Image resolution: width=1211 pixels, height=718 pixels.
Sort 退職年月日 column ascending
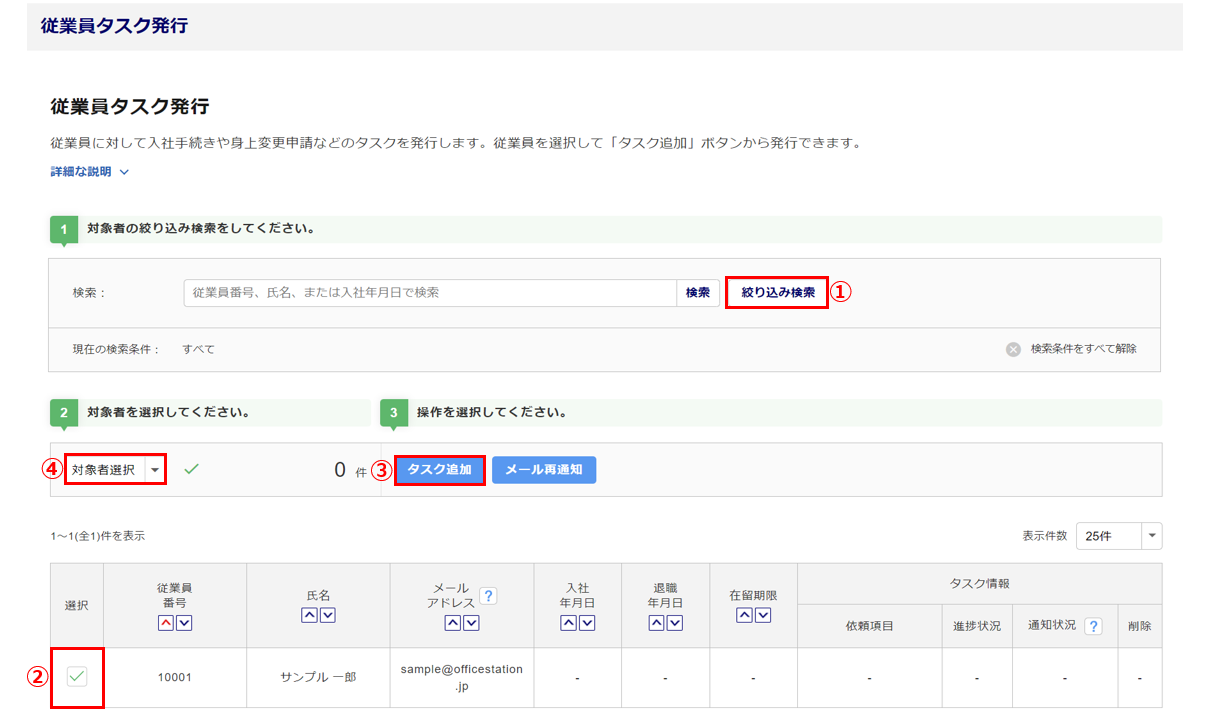pyautogui.click(x=656, y=623)
